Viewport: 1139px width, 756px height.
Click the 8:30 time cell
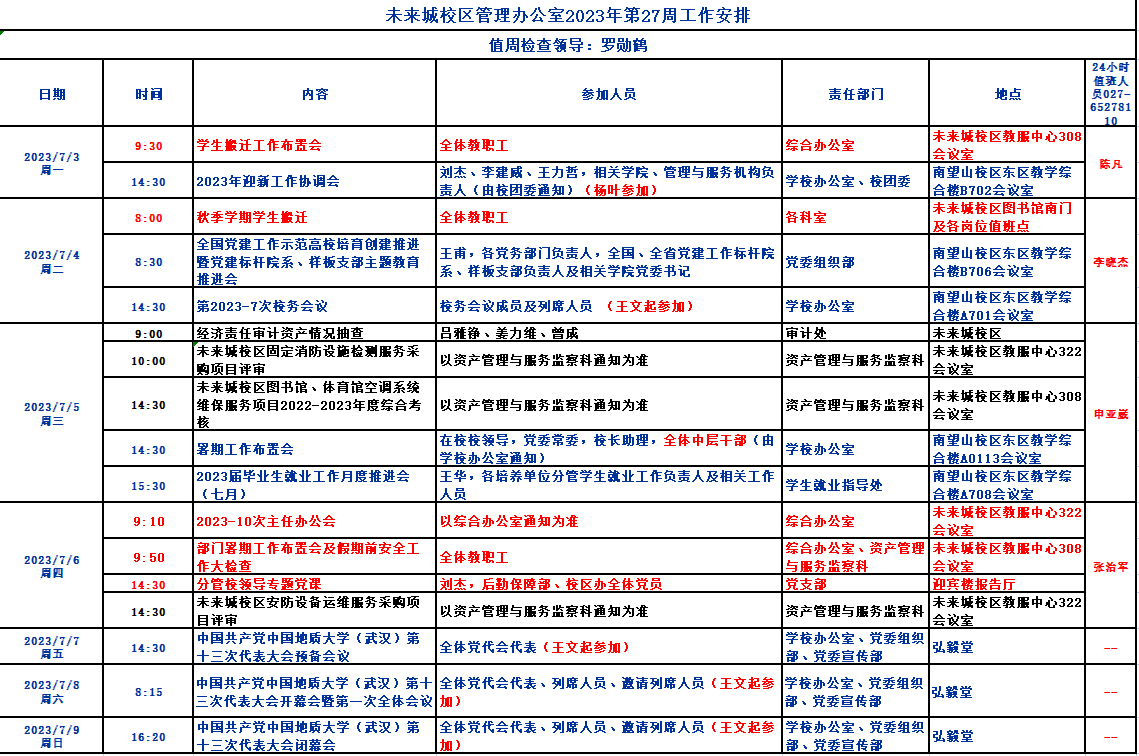click(148, 261)
